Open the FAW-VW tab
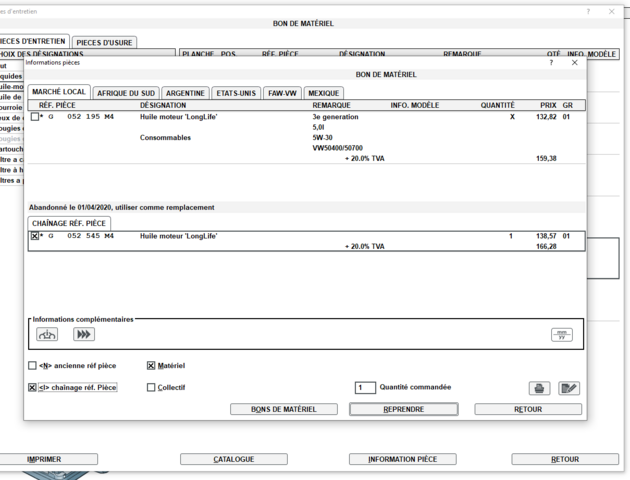Screen dimensions: 630x480 282,93
